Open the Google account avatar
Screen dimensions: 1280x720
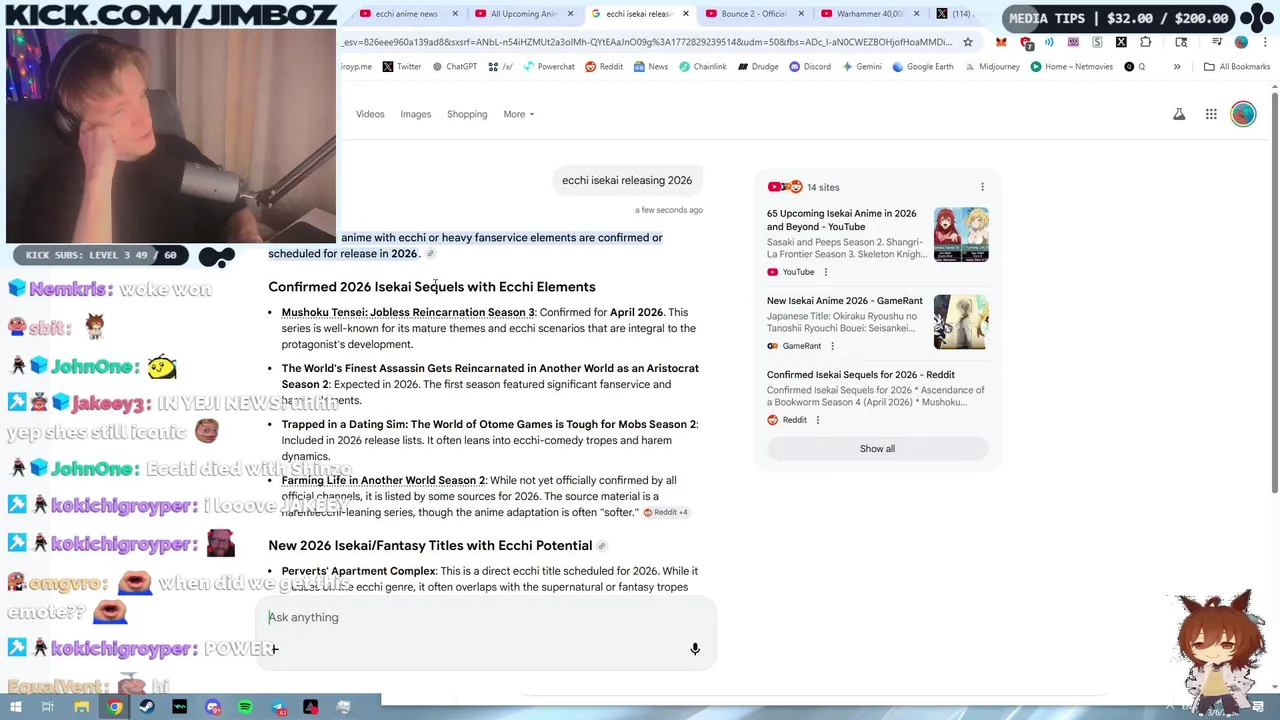click(x=1243, y=114)
